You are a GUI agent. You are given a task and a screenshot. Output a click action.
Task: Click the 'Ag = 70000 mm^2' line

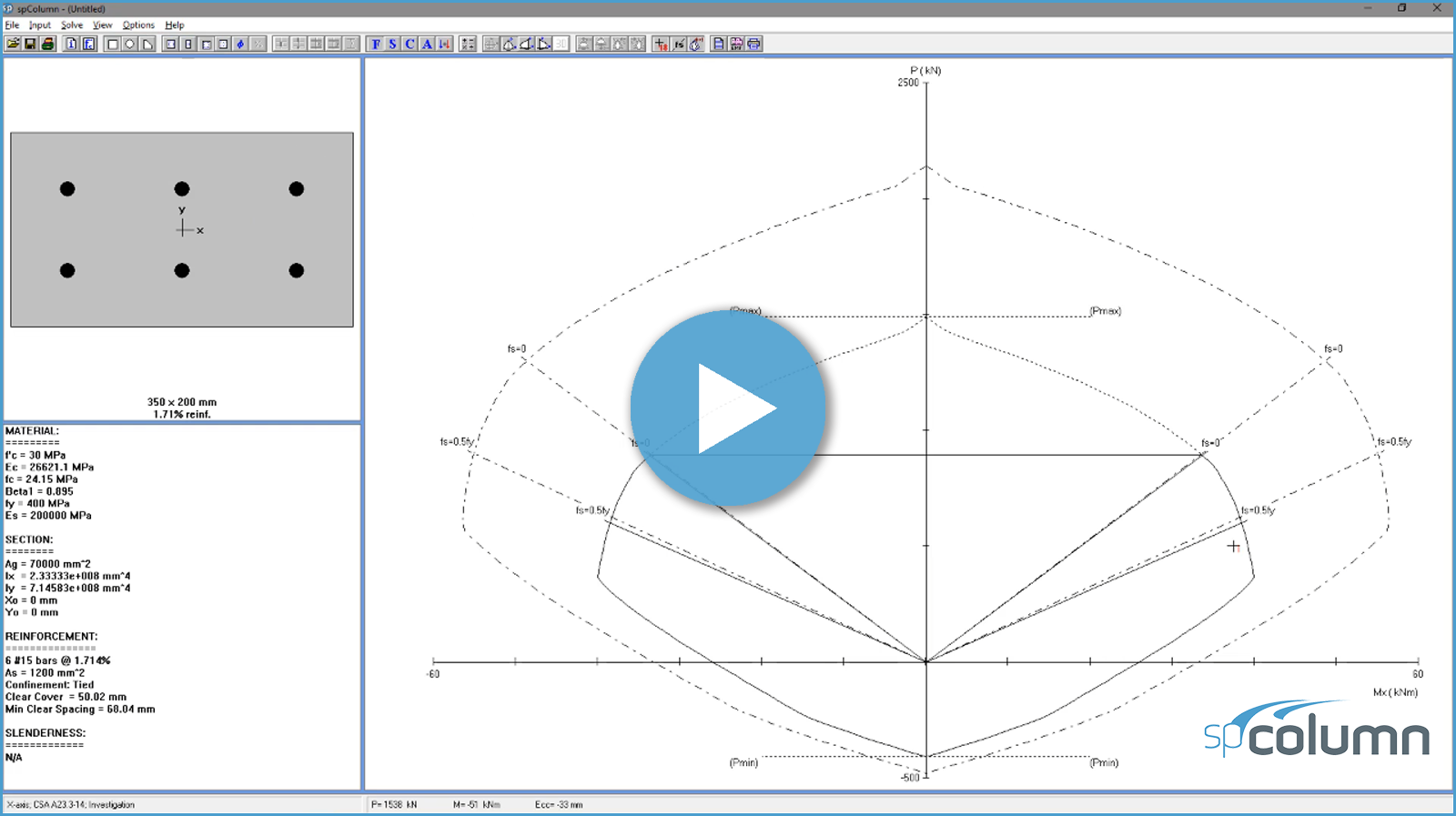47,564
